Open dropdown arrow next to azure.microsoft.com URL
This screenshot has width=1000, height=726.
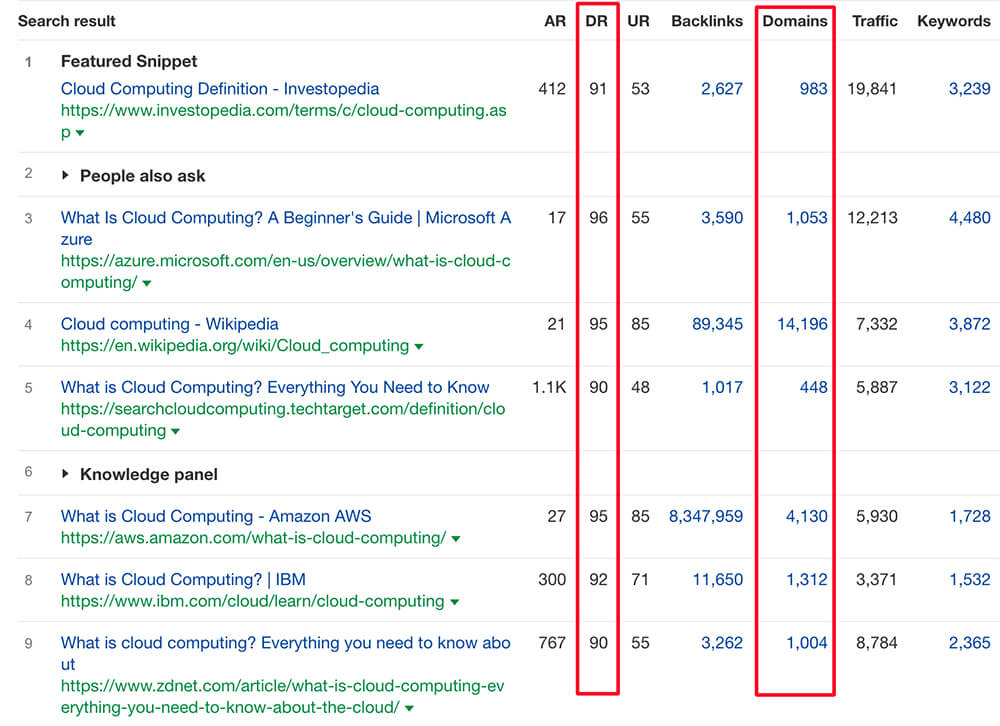[x=147, y=283]
